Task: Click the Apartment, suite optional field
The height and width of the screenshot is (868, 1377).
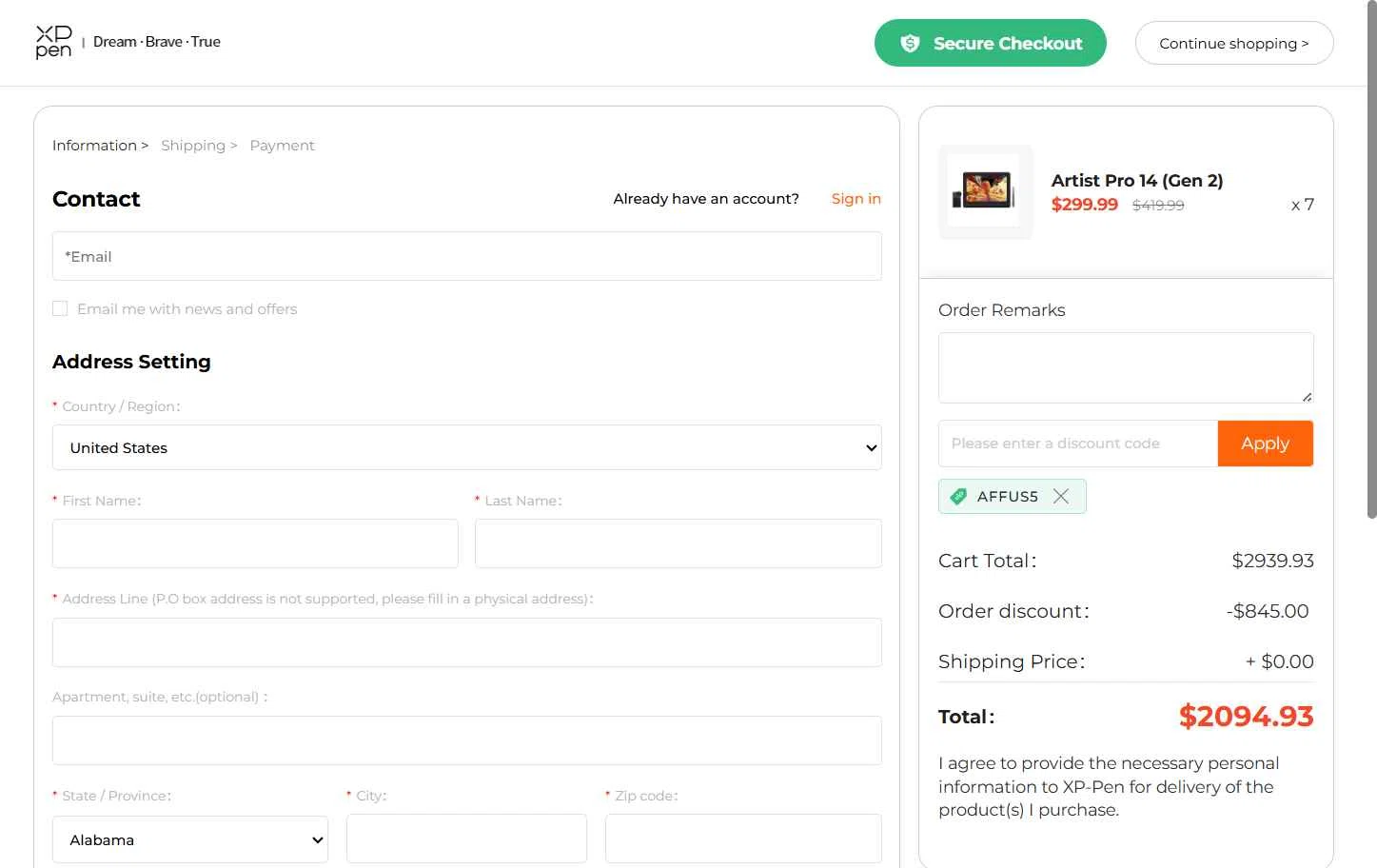Action: coord(467,740)
